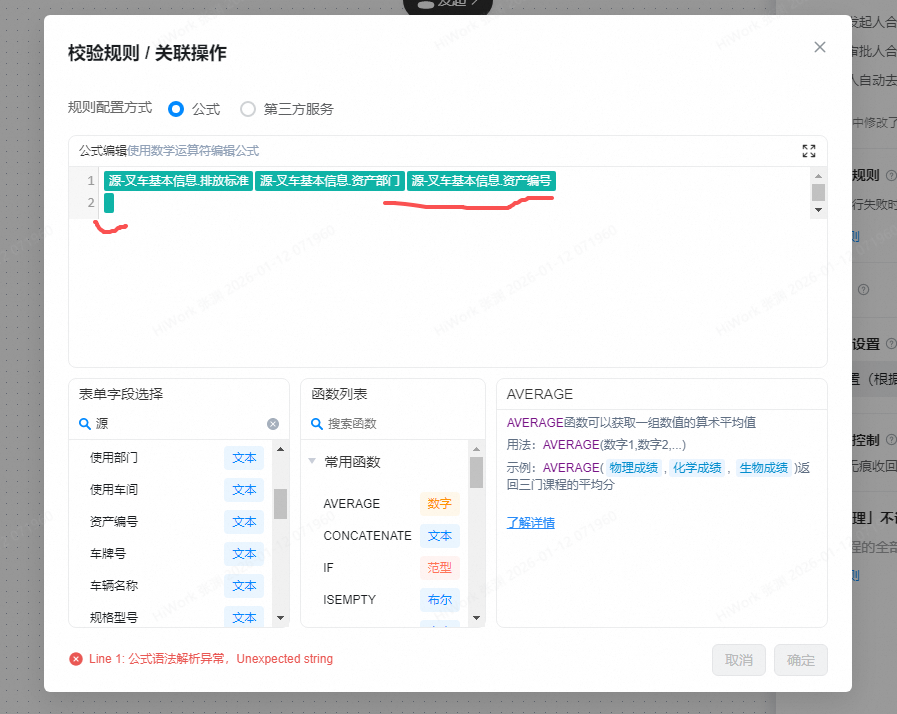Select the 第三方服务 radio button
Viewport: 897px width, 714px height.
pyautogui.click(x=247, y=109)
